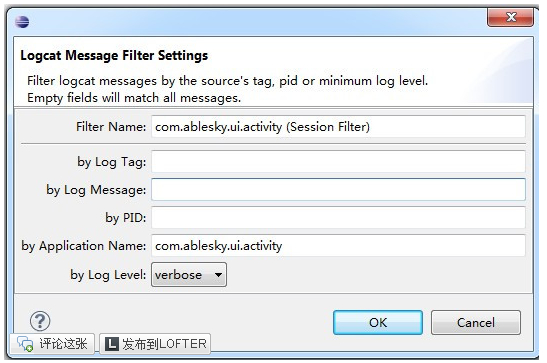Click the by Log Tag field
The image size is (547, 363).
coord(338,161)
